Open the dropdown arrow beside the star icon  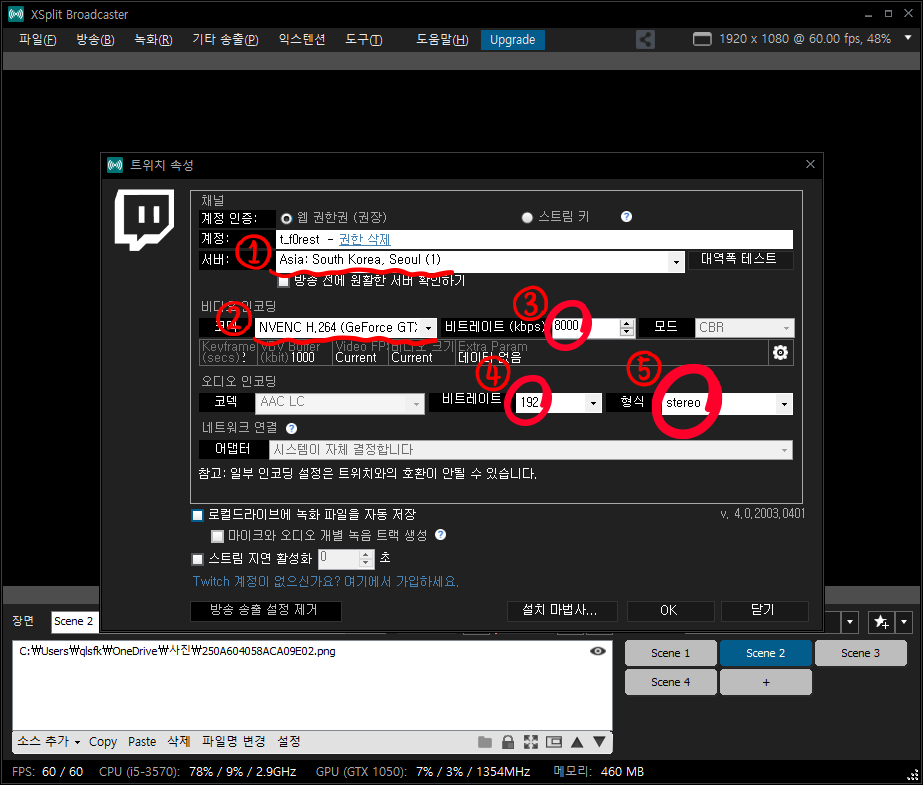904,621
